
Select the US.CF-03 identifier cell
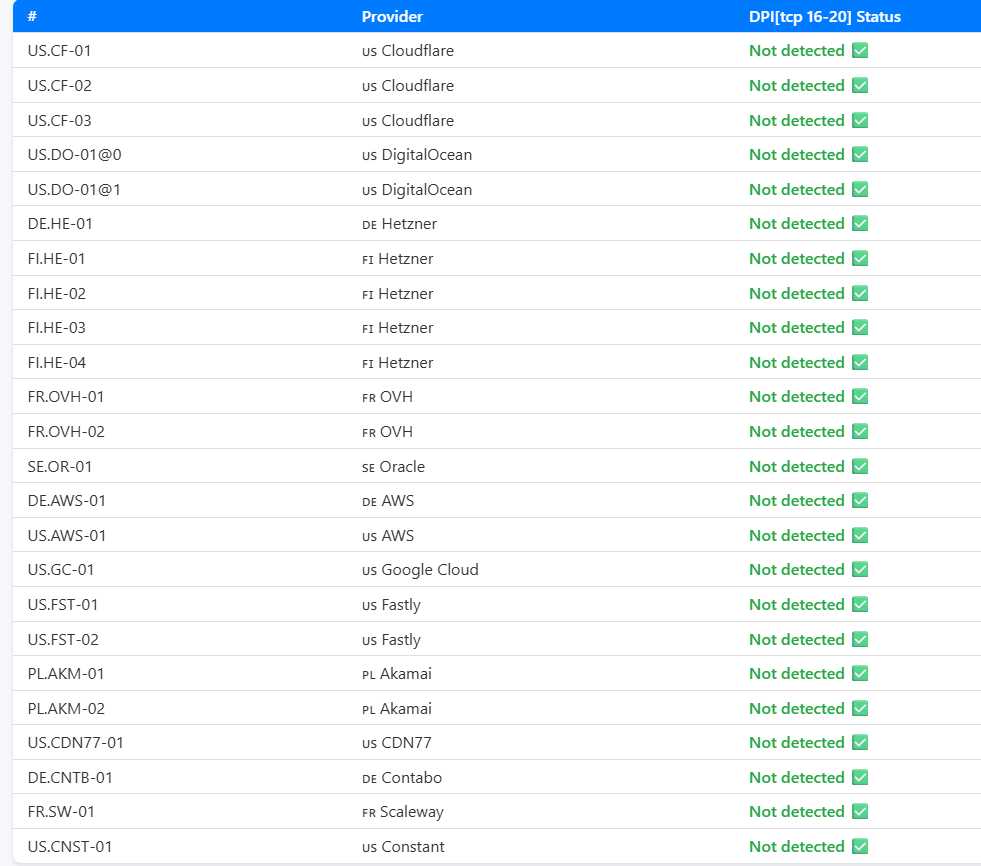click(x=59, y=121)
